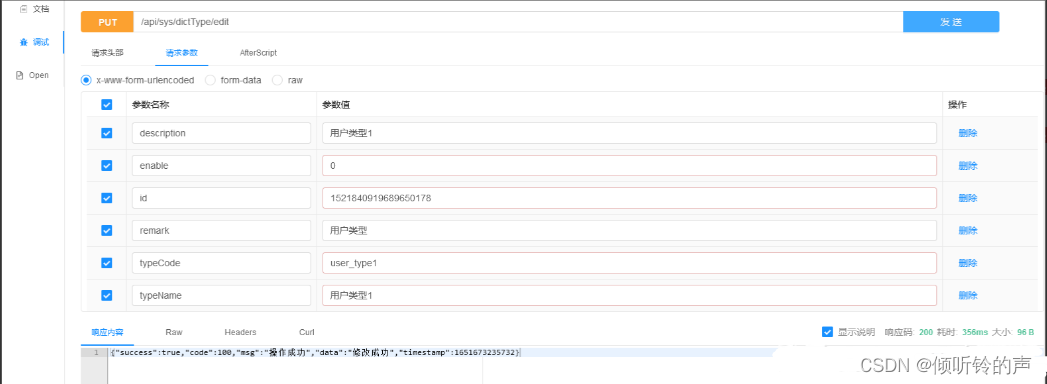This screenshot has width=1047, height=384.
Task: Toggle the select-all header checkbox
Action: 106,105
